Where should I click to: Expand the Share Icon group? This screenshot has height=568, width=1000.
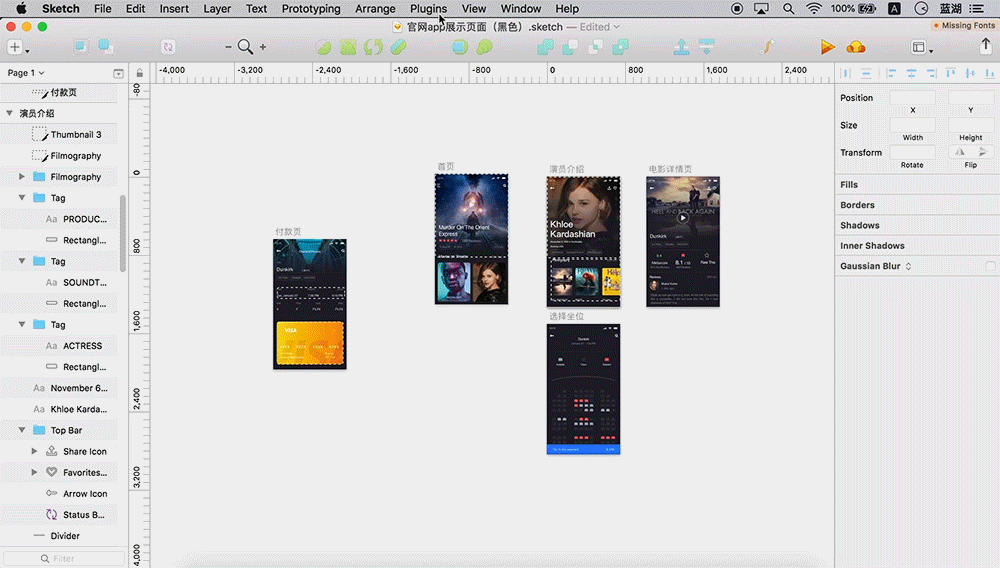point(34,451)
